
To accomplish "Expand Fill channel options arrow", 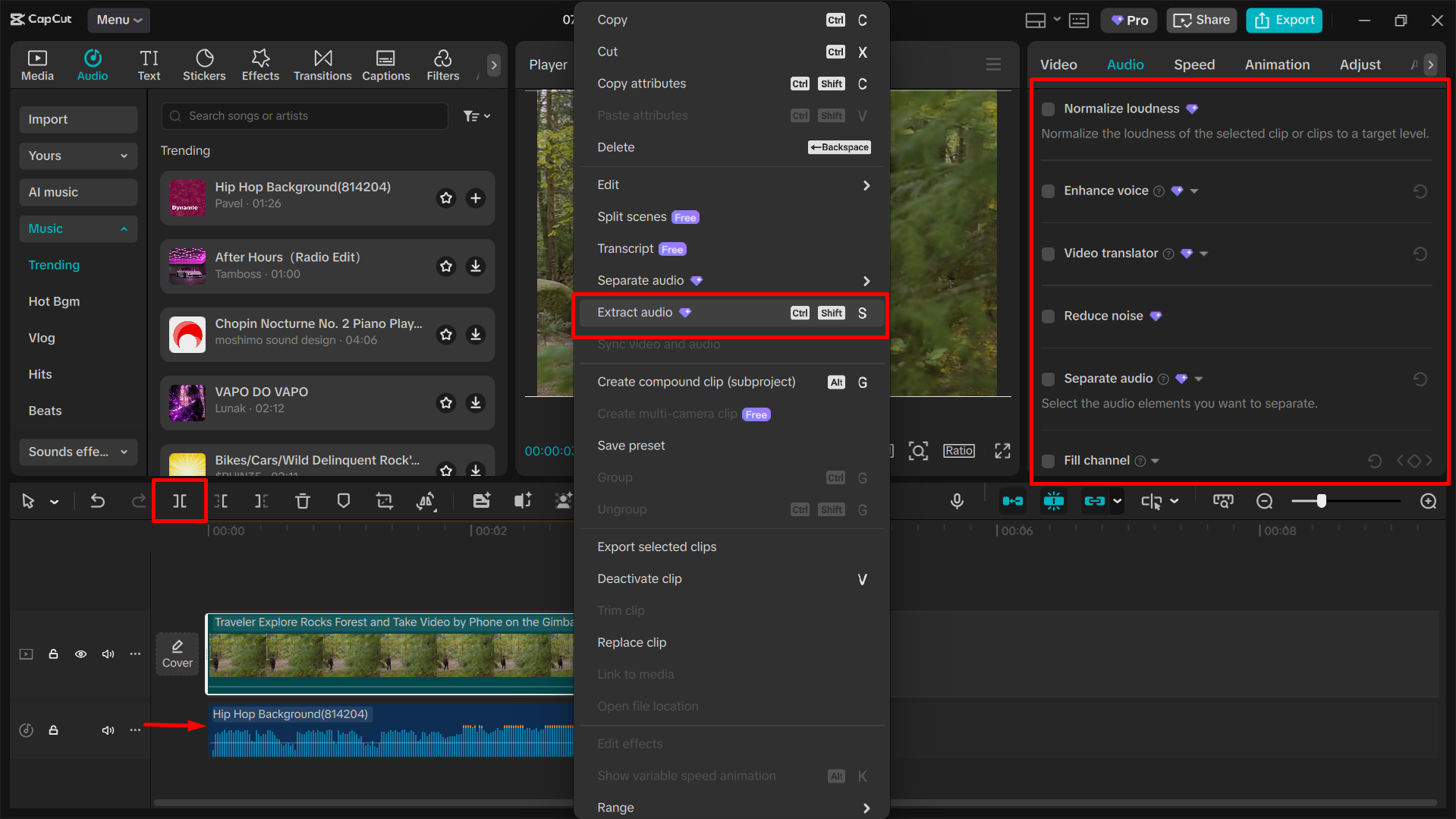I will point(1156,461).
